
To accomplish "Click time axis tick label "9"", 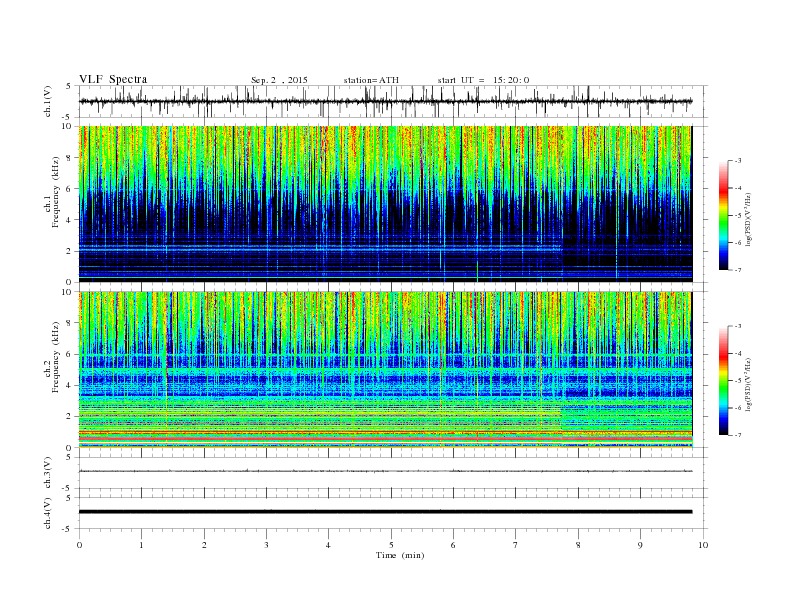I will pos(640,545).
